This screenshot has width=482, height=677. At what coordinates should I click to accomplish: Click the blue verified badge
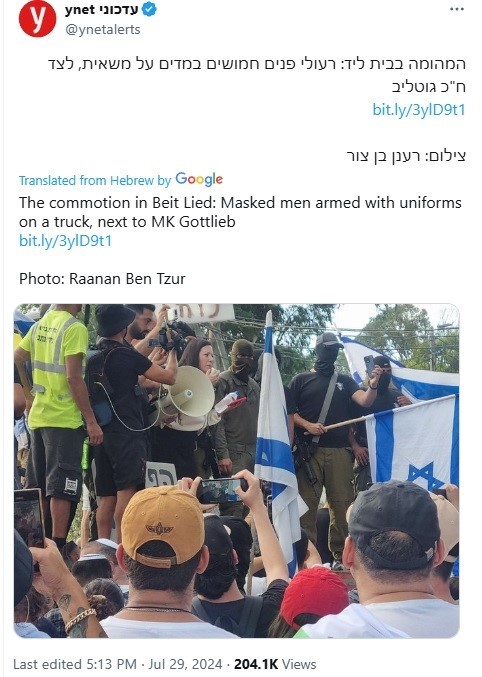(149, 10)
